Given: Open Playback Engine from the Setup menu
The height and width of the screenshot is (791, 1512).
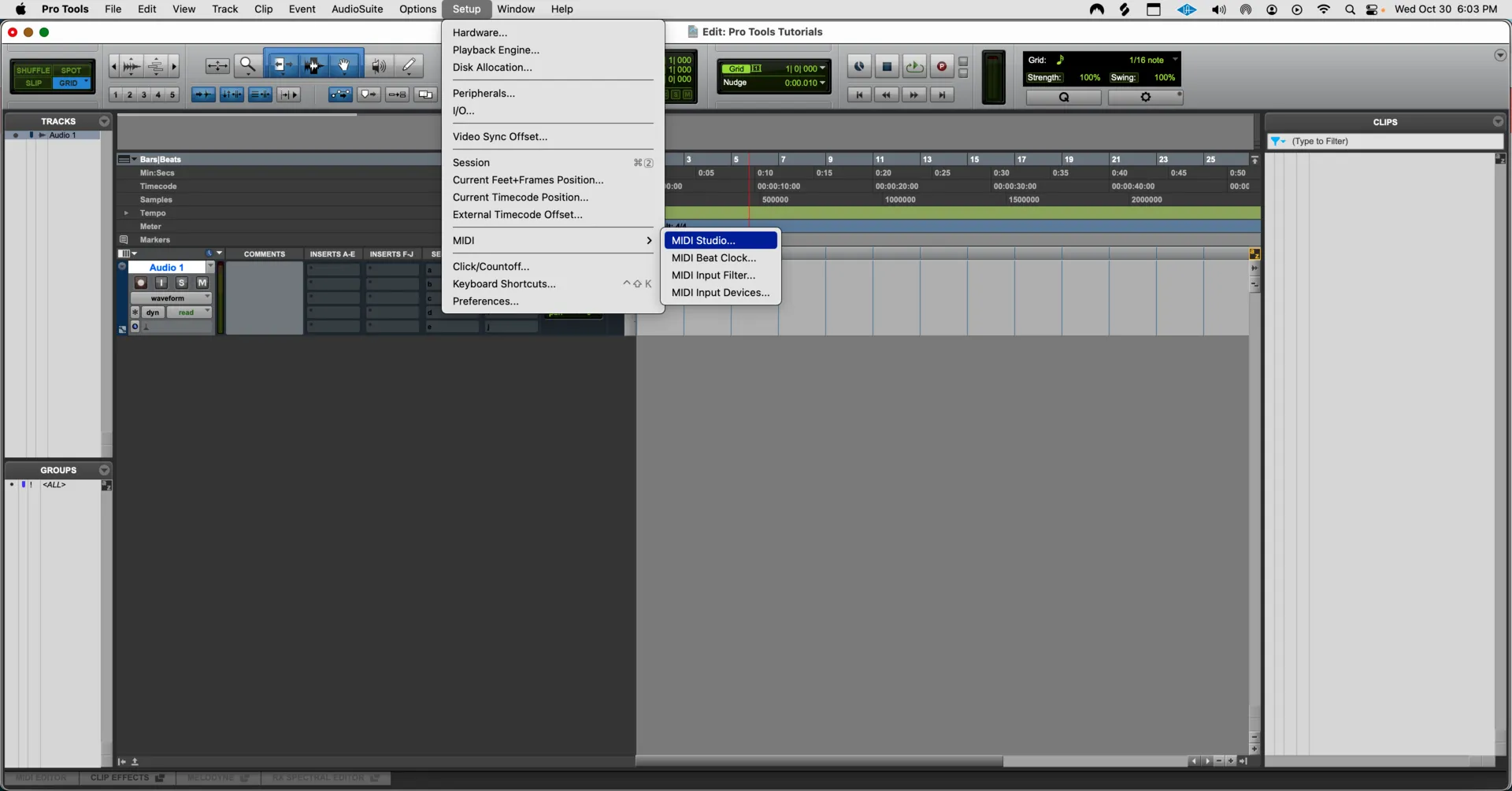Looking at the screenshot, I should [x=495, y=50].
